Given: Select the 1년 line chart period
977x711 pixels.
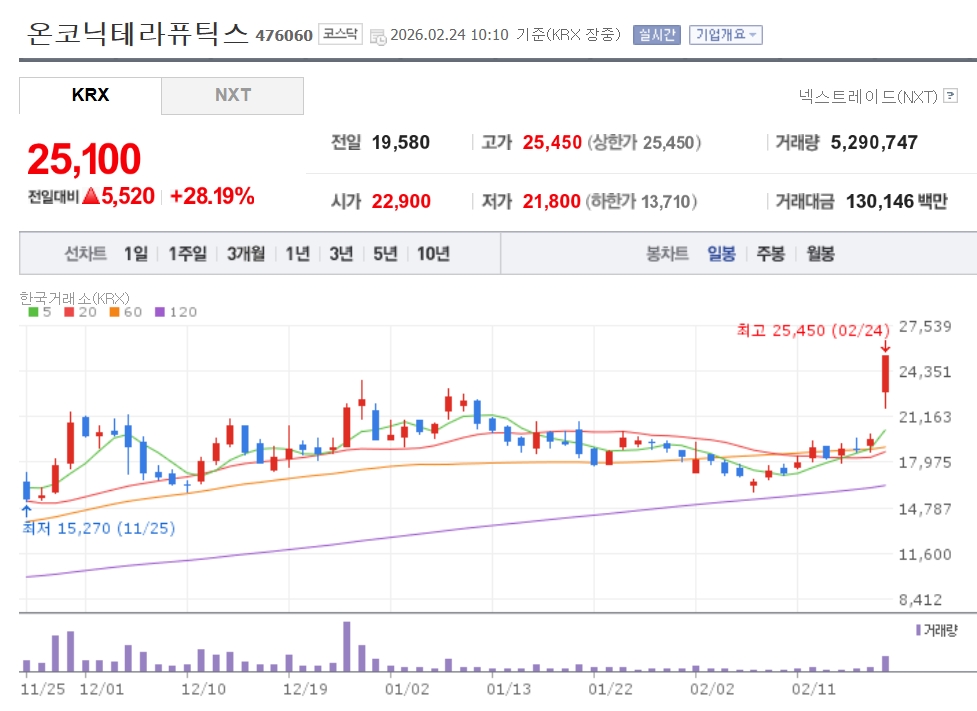Looking at the screenshot, I should [x=297, y=254].
